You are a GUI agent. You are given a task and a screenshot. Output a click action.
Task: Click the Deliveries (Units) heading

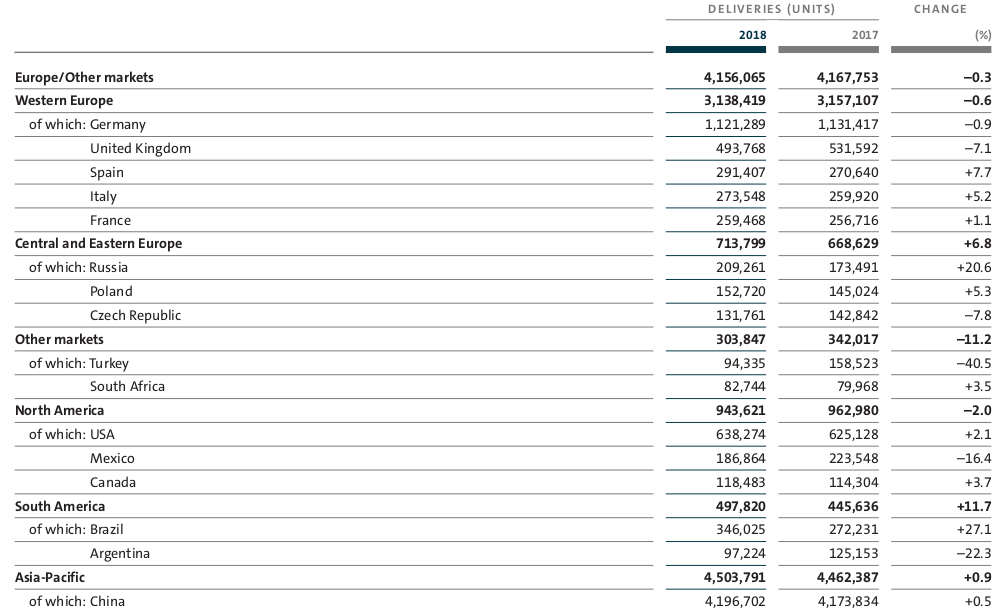(x=771, y=9)
